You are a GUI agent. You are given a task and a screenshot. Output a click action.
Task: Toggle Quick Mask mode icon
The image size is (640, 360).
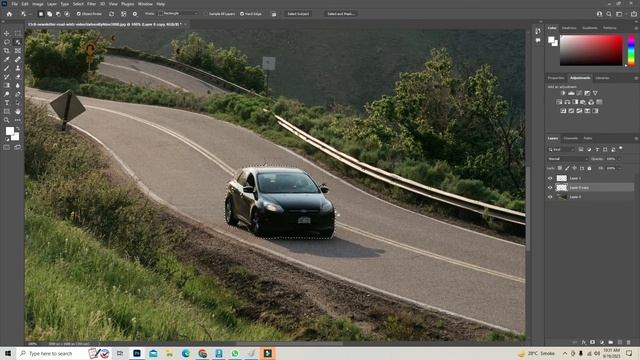point(7,147)
